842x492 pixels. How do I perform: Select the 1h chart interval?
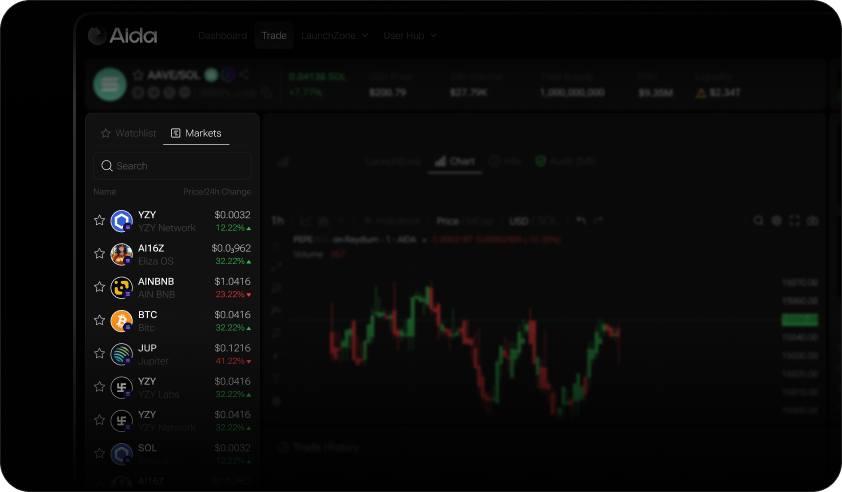coord(277,221)
